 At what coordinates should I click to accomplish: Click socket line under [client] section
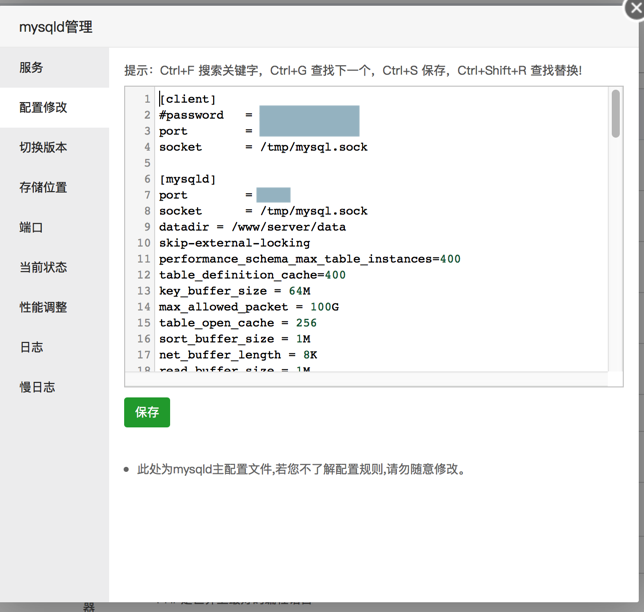(263, 147)
